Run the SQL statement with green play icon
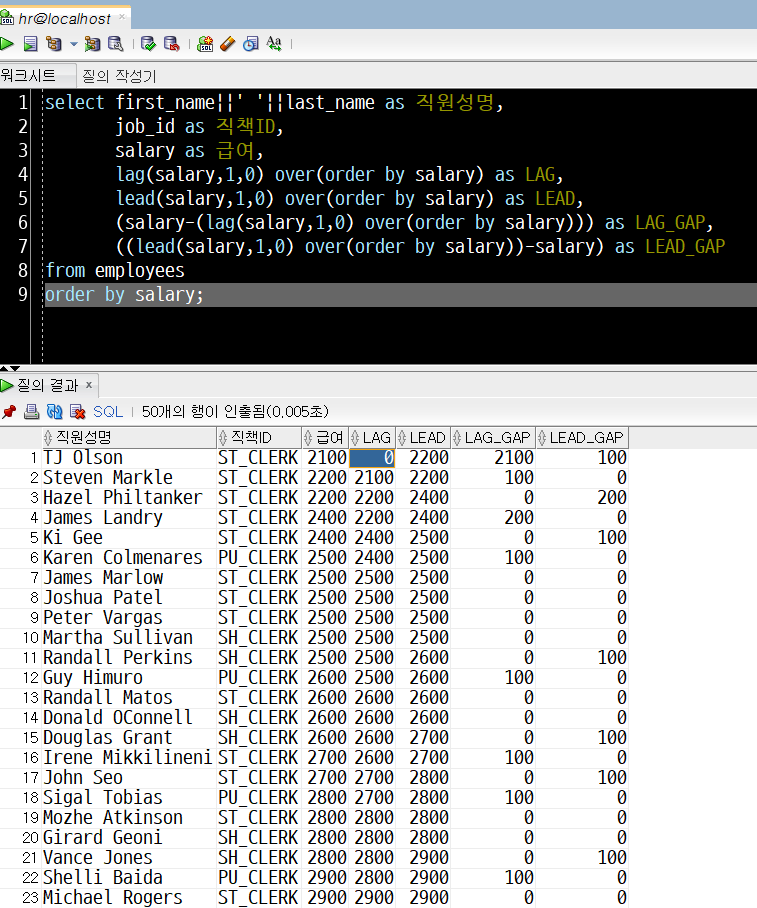Image resolution: width=757 pixels, height=908 pixels. point(7,43)
